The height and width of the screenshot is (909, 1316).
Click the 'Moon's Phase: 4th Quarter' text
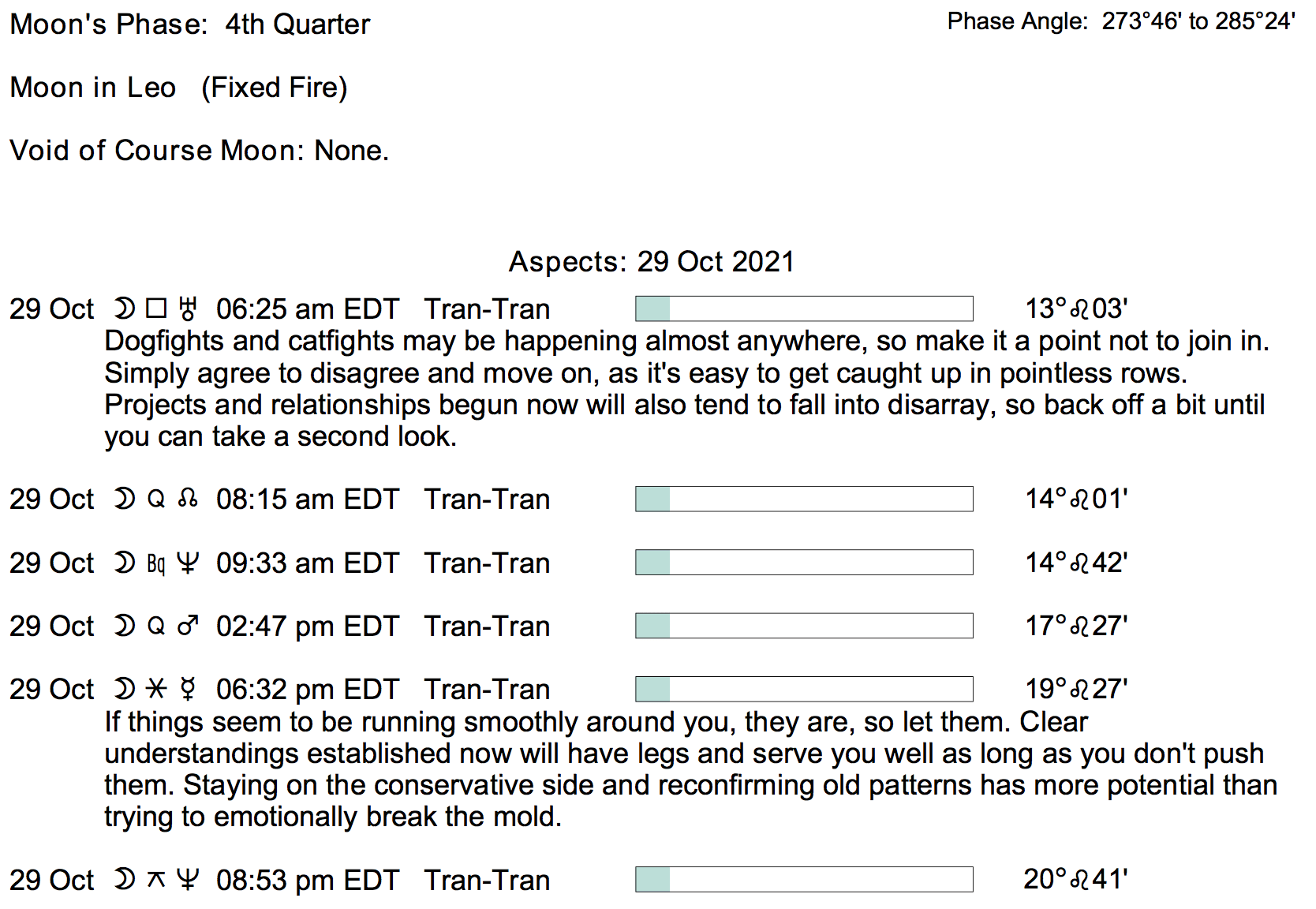tap(189, 24)
